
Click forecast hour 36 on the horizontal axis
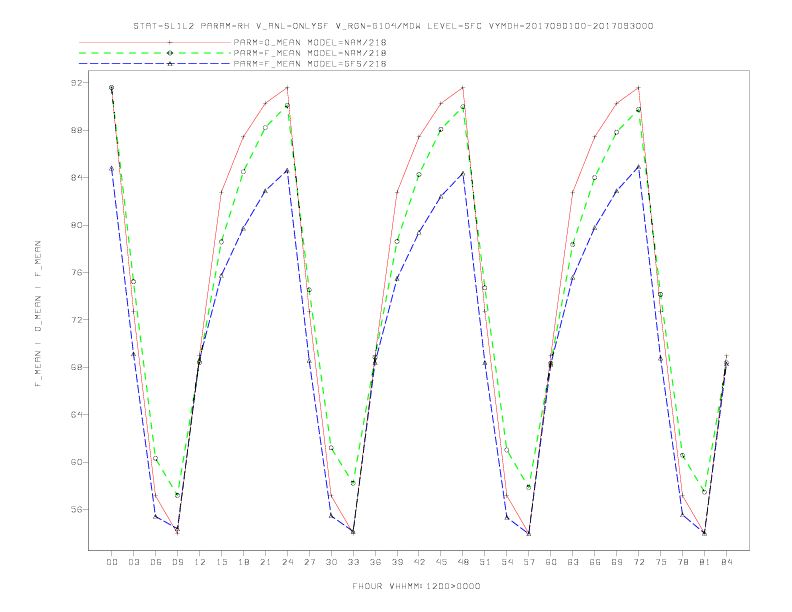[x=375, y=562]
